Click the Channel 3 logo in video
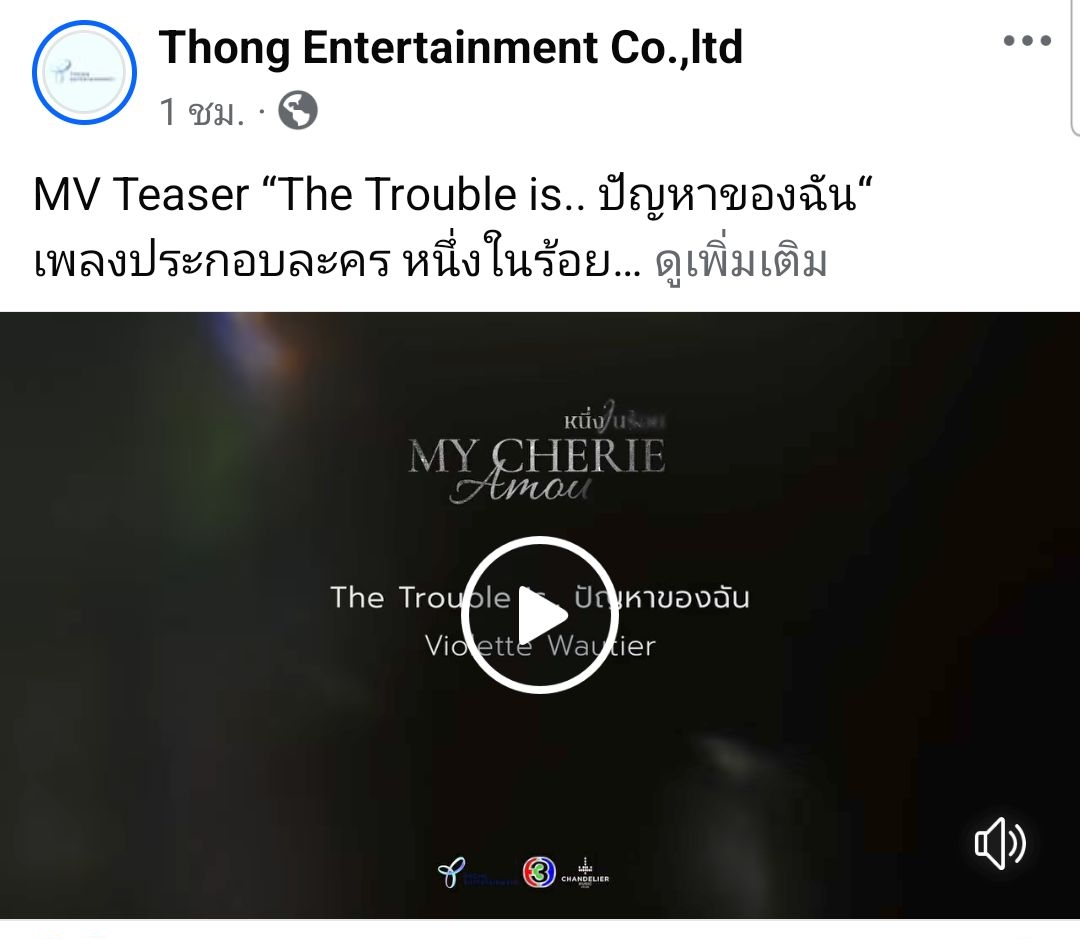 click(539, 873)
